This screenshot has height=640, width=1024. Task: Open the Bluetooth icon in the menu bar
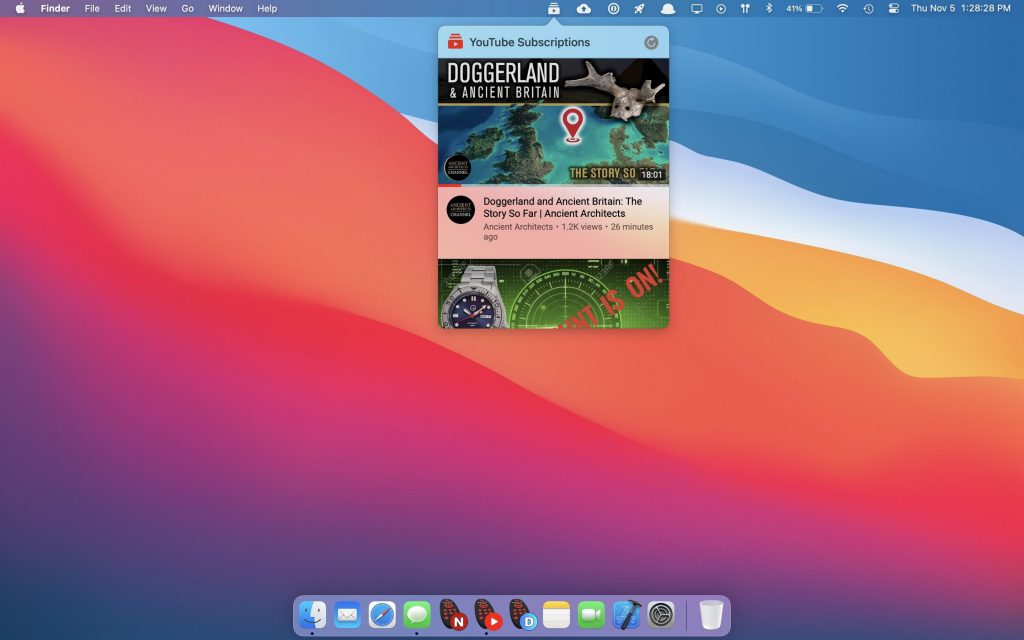tap(768, 8)
